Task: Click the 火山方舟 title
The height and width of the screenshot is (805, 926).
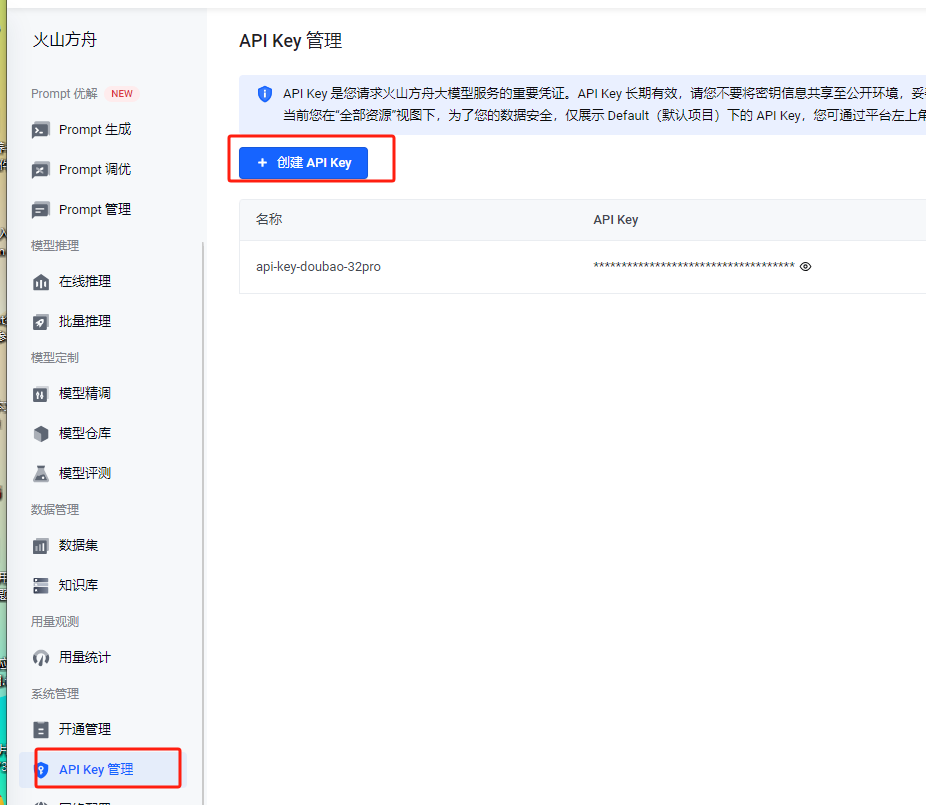Action: 64,40
